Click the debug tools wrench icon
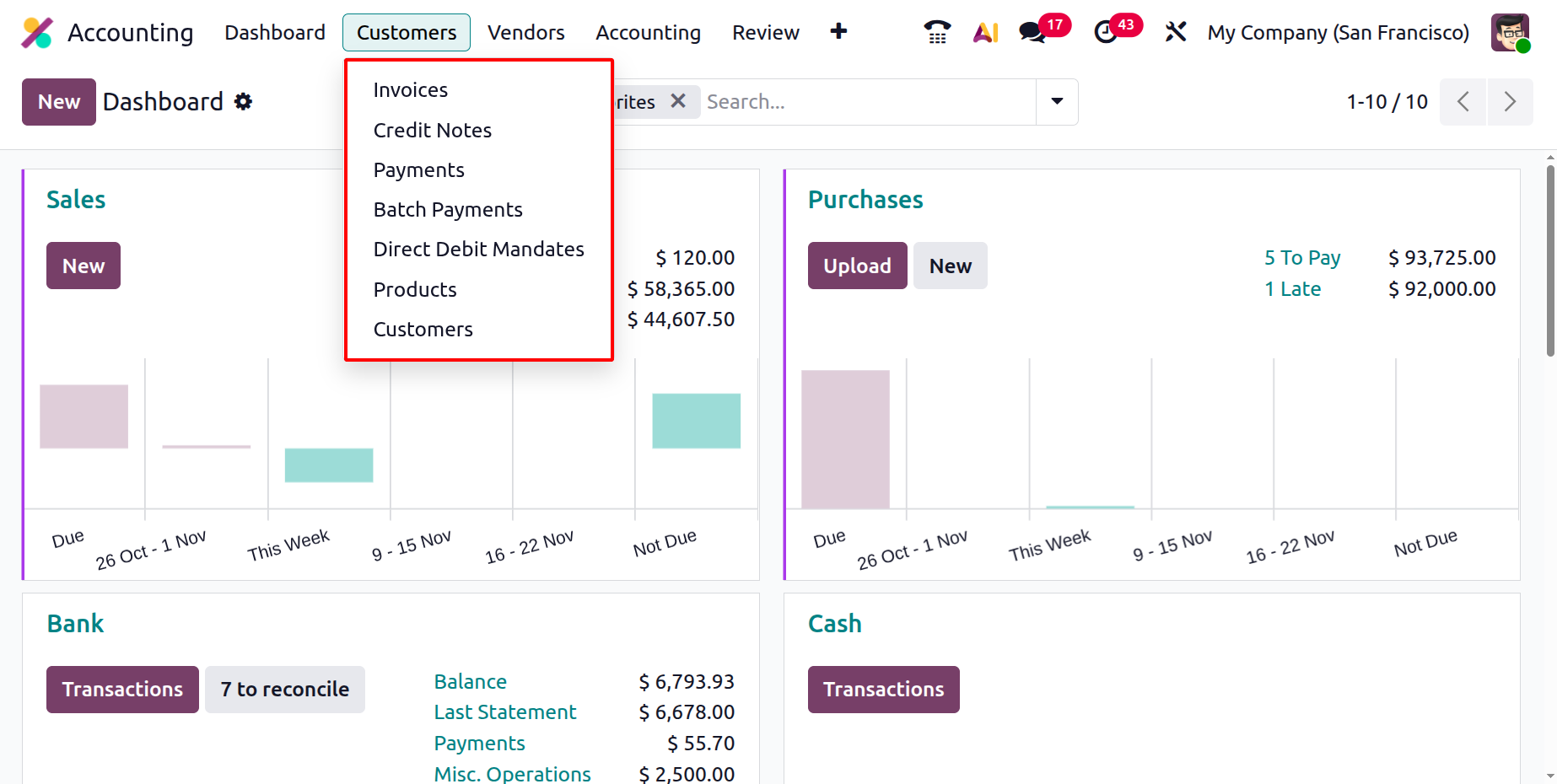 pyautogui.click(x=1175, y=32)
